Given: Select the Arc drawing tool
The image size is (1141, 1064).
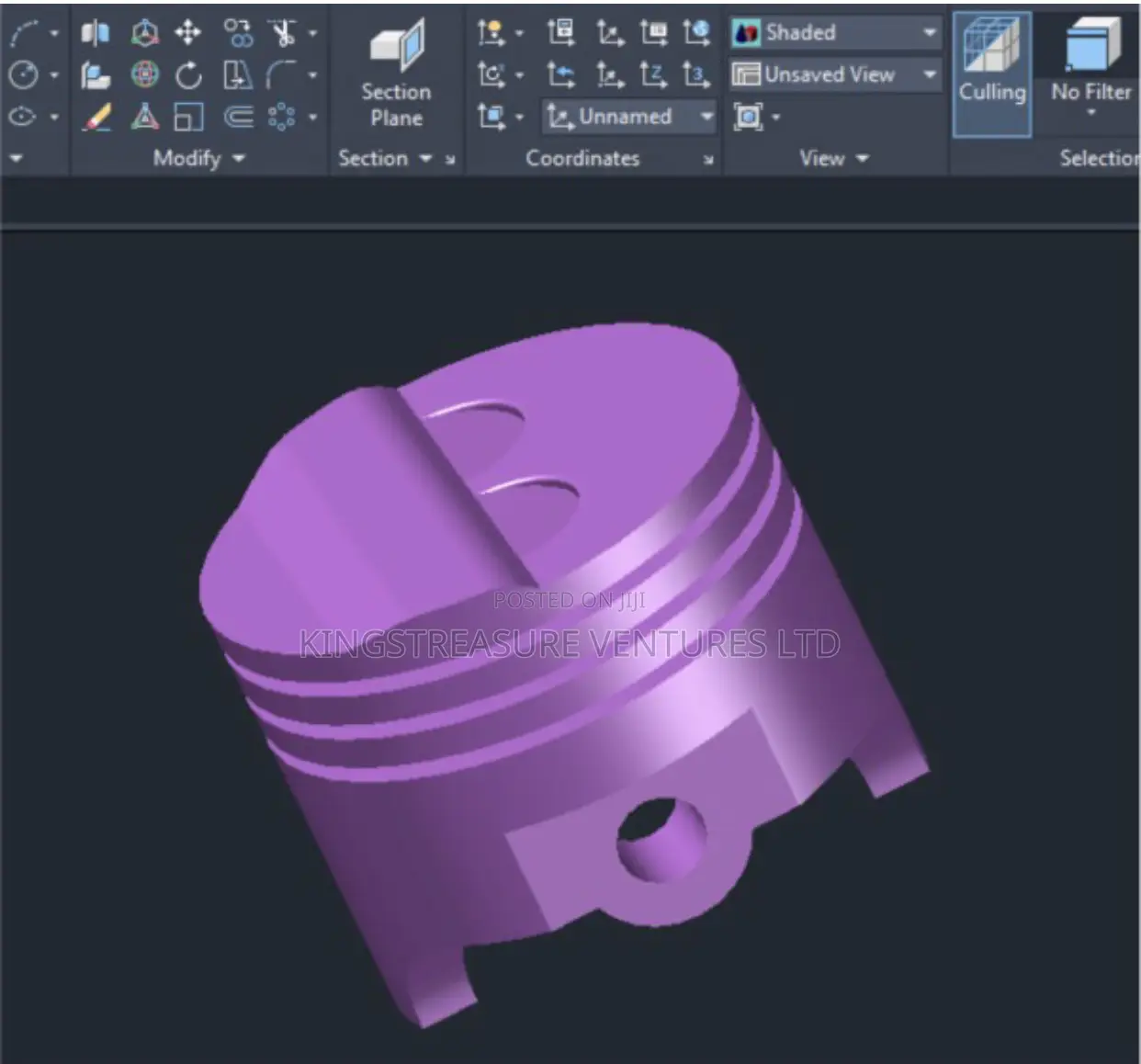Looking at the screenshot, I should pyautogui.click(x=24, y=34).
